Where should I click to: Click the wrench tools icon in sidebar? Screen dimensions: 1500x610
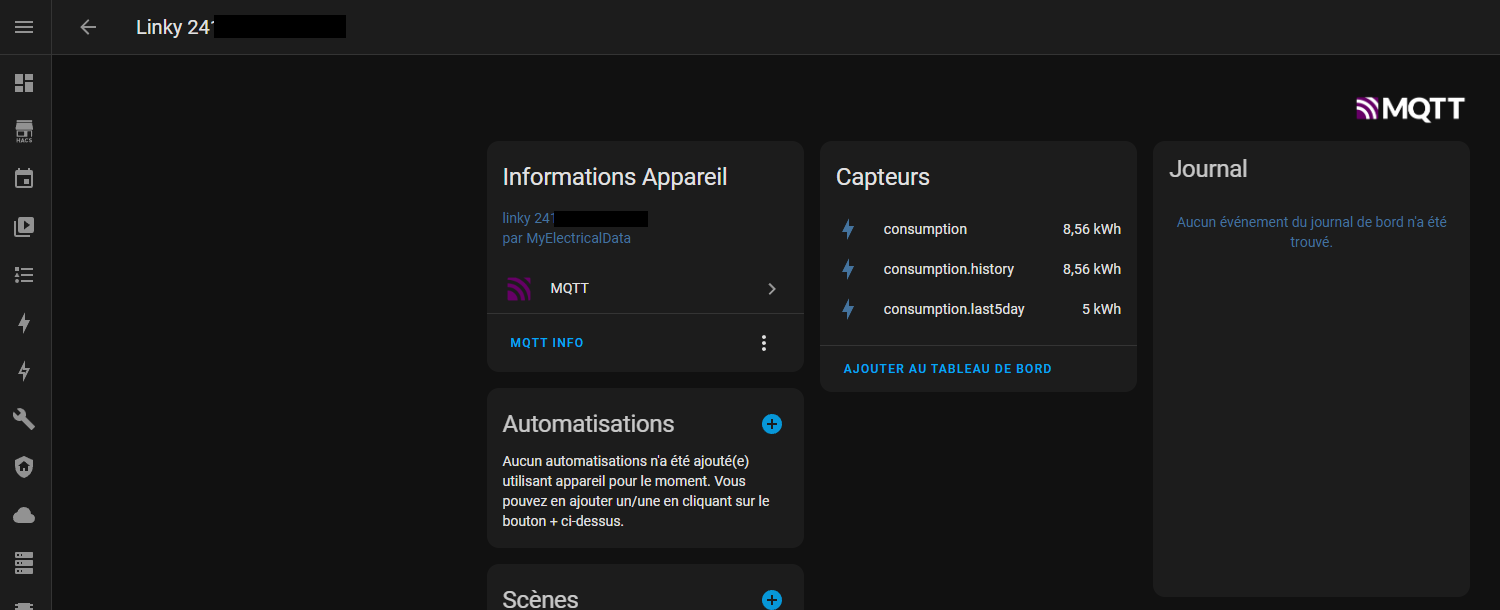pos(24,419)
